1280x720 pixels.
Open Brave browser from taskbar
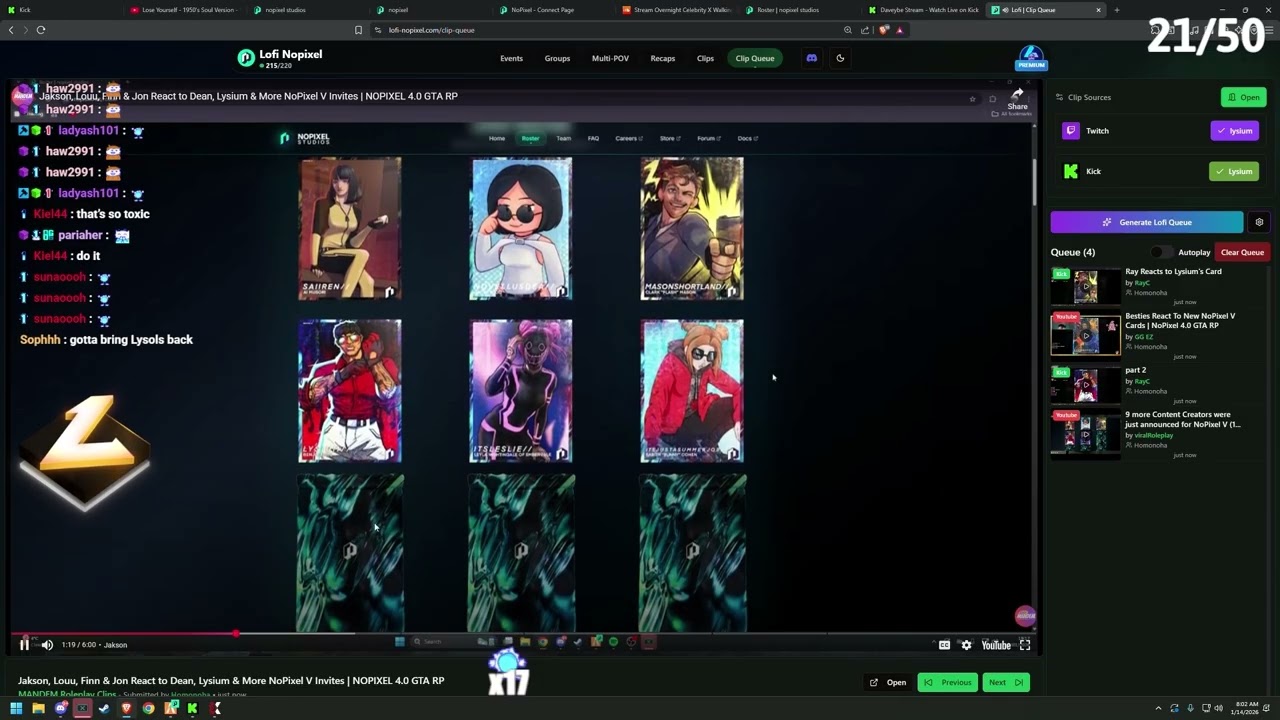click(x=126, y=709)
